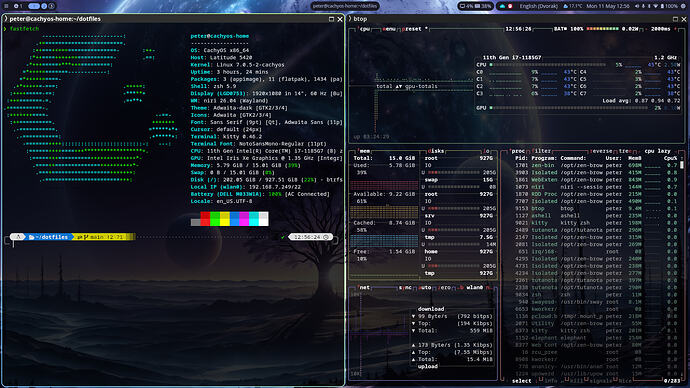This screenshot has width=690, height=388.
Task: Click the proc list scrollbar handle
Action: (x=682, y=165)
